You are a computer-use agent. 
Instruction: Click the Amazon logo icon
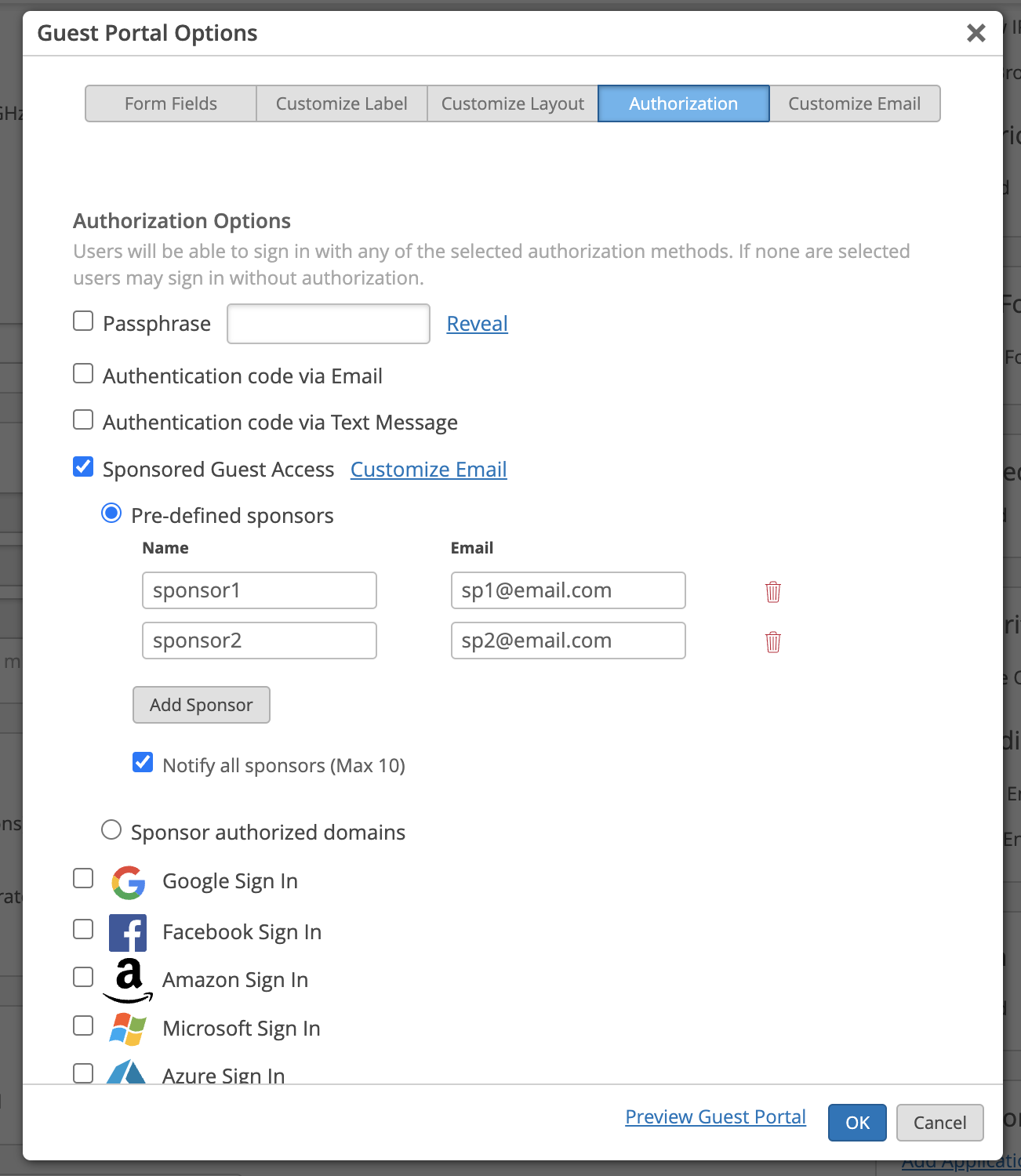tap(129, 980)
